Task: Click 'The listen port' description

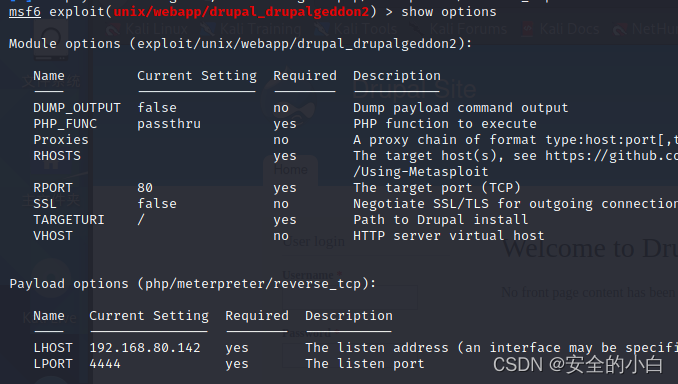Action: pos(365,364)
